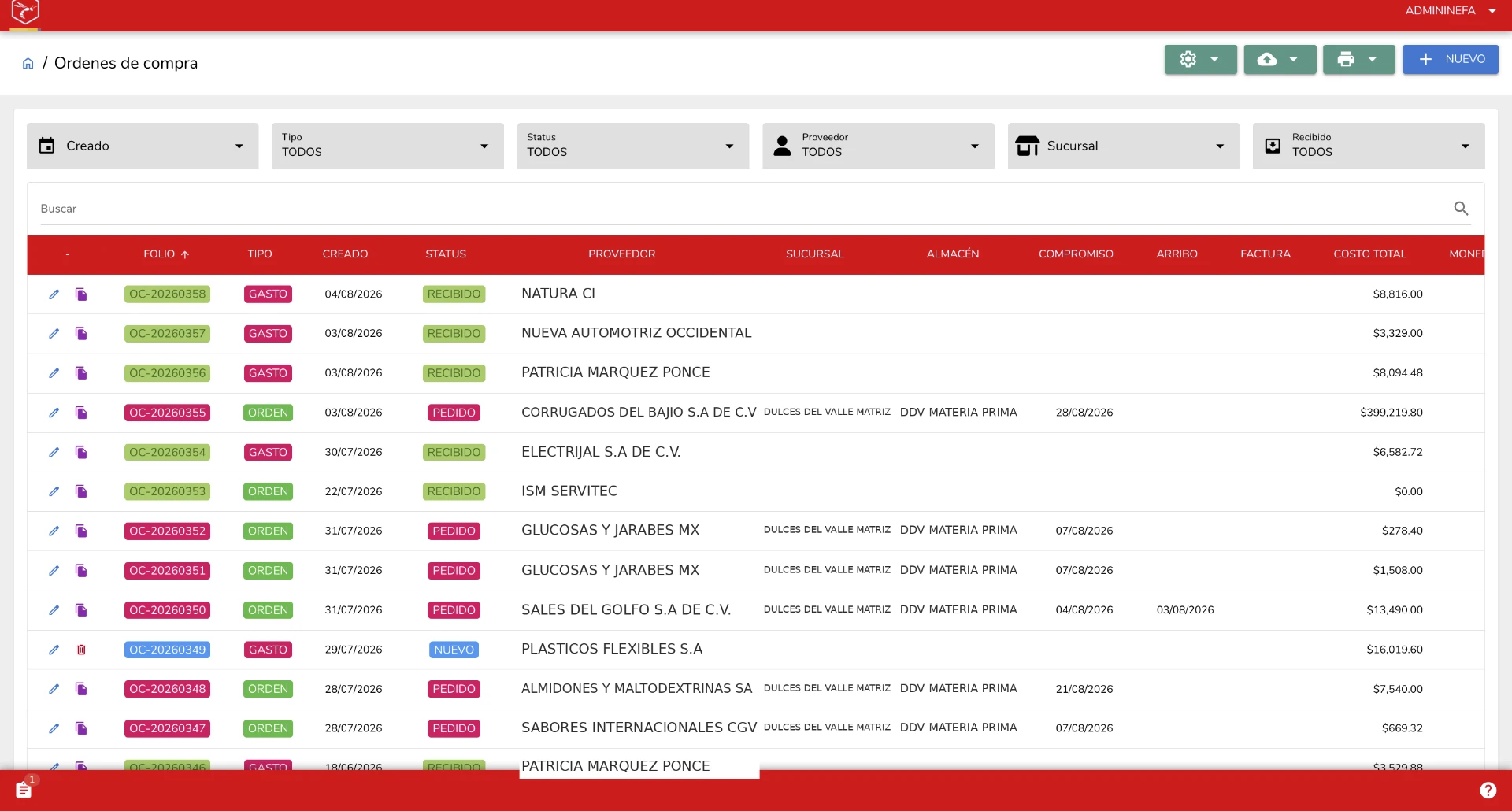This screenshot has width=1512, height=811.
Task: Click the search magnifier icon
Action: pyautogui.click(x=1461, y=209)
